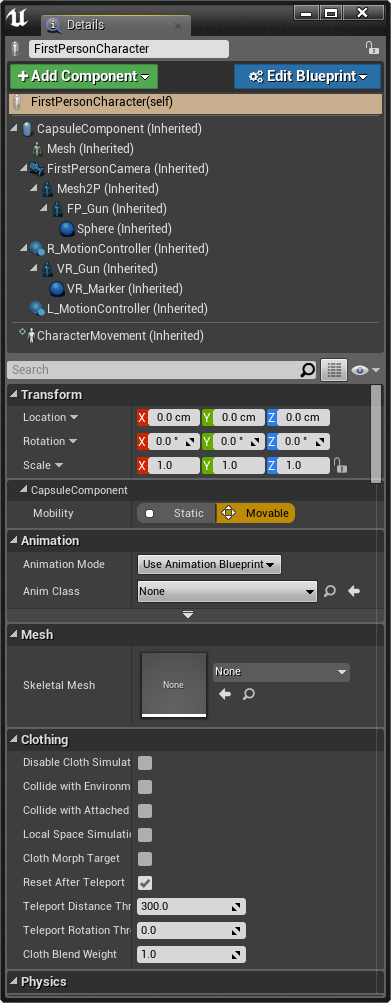
Task: Set Mobility to Static
Action: click(x=177, y=513)
